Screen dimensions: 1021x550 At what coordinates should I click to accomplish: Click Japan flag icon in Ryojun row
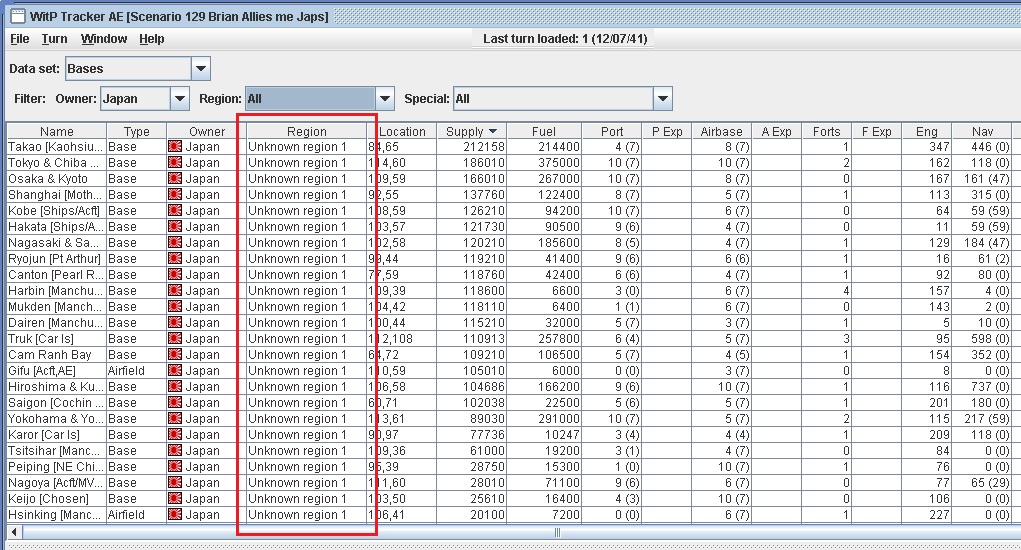point(175,258)
